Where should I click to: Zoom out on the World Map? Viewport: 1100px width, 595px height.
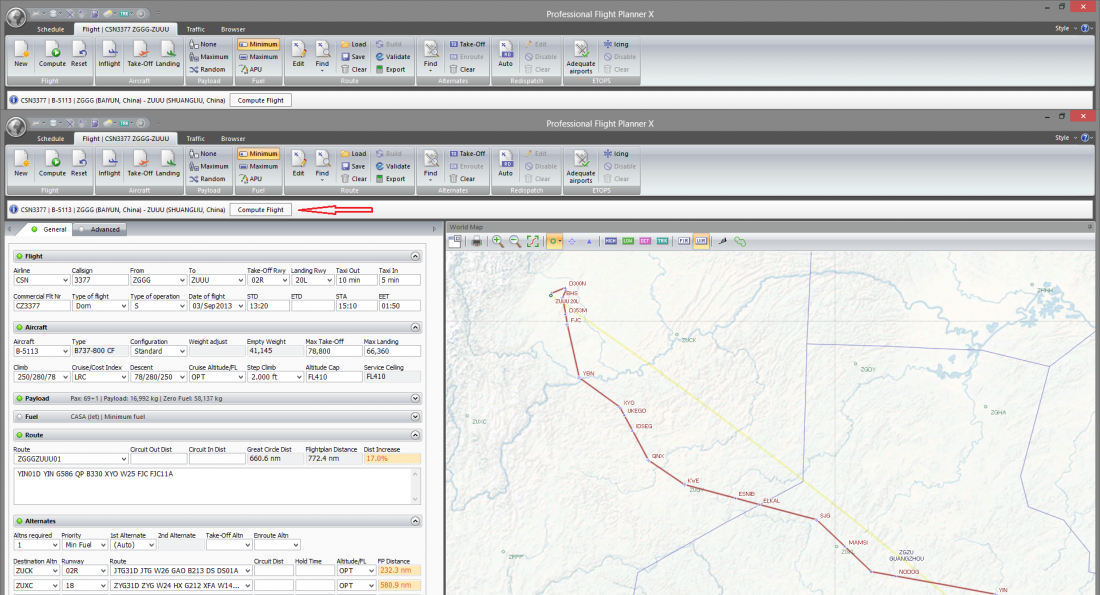515,241
